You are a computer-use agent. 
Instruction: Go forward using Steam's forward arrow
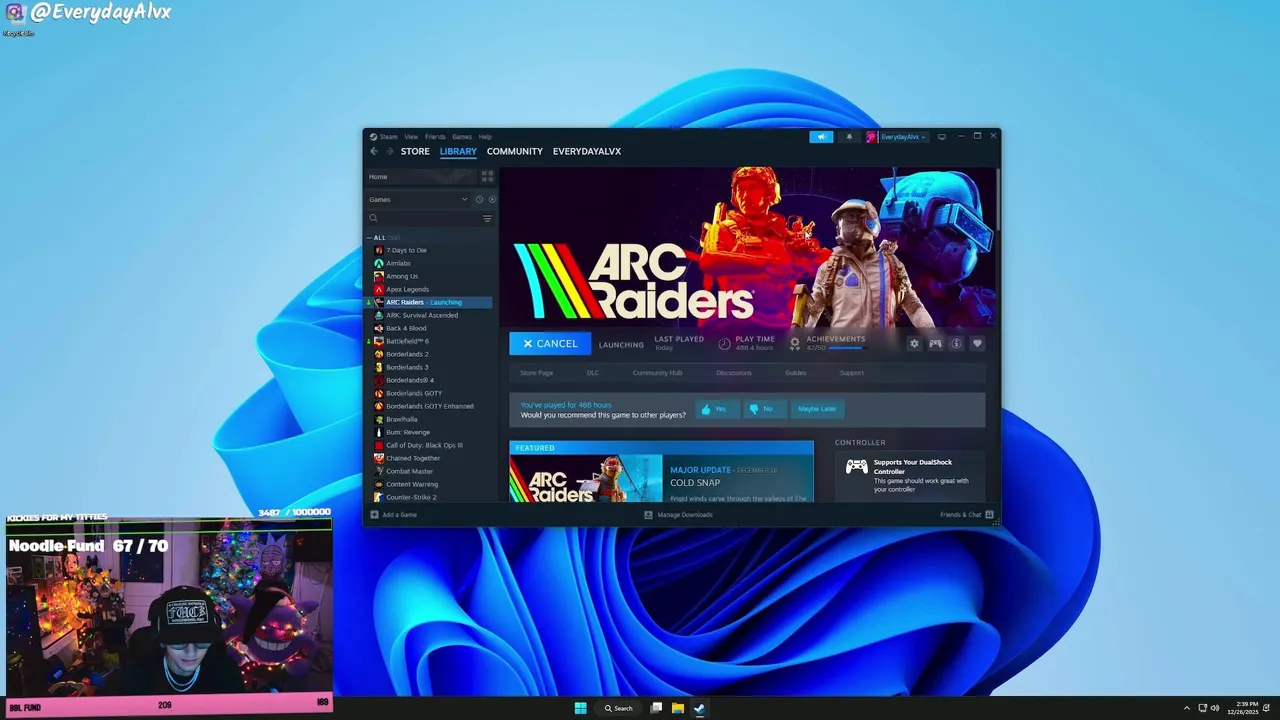(x=389, y=151)
